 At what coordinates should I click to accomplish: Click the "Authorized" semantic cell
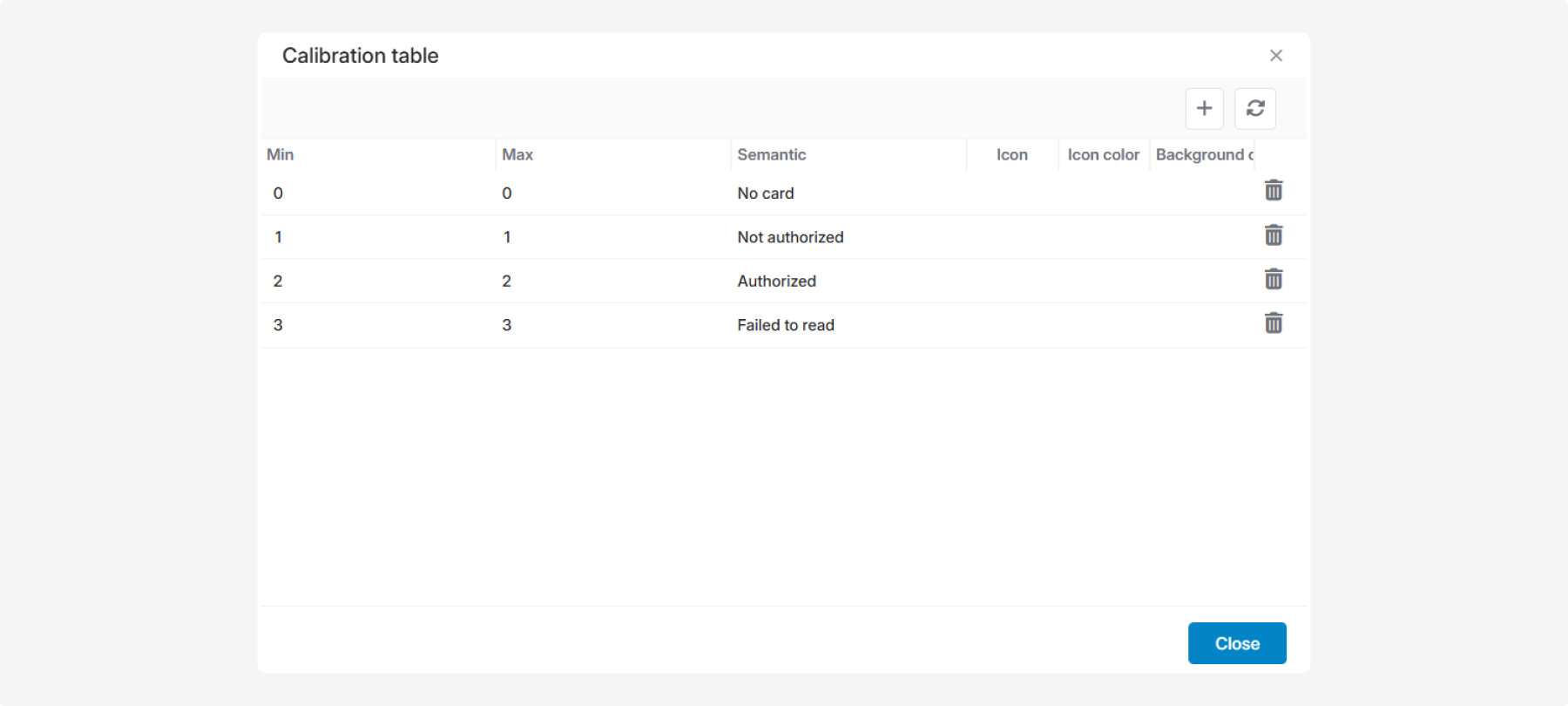pyautogui.click(x=776, y=282)
